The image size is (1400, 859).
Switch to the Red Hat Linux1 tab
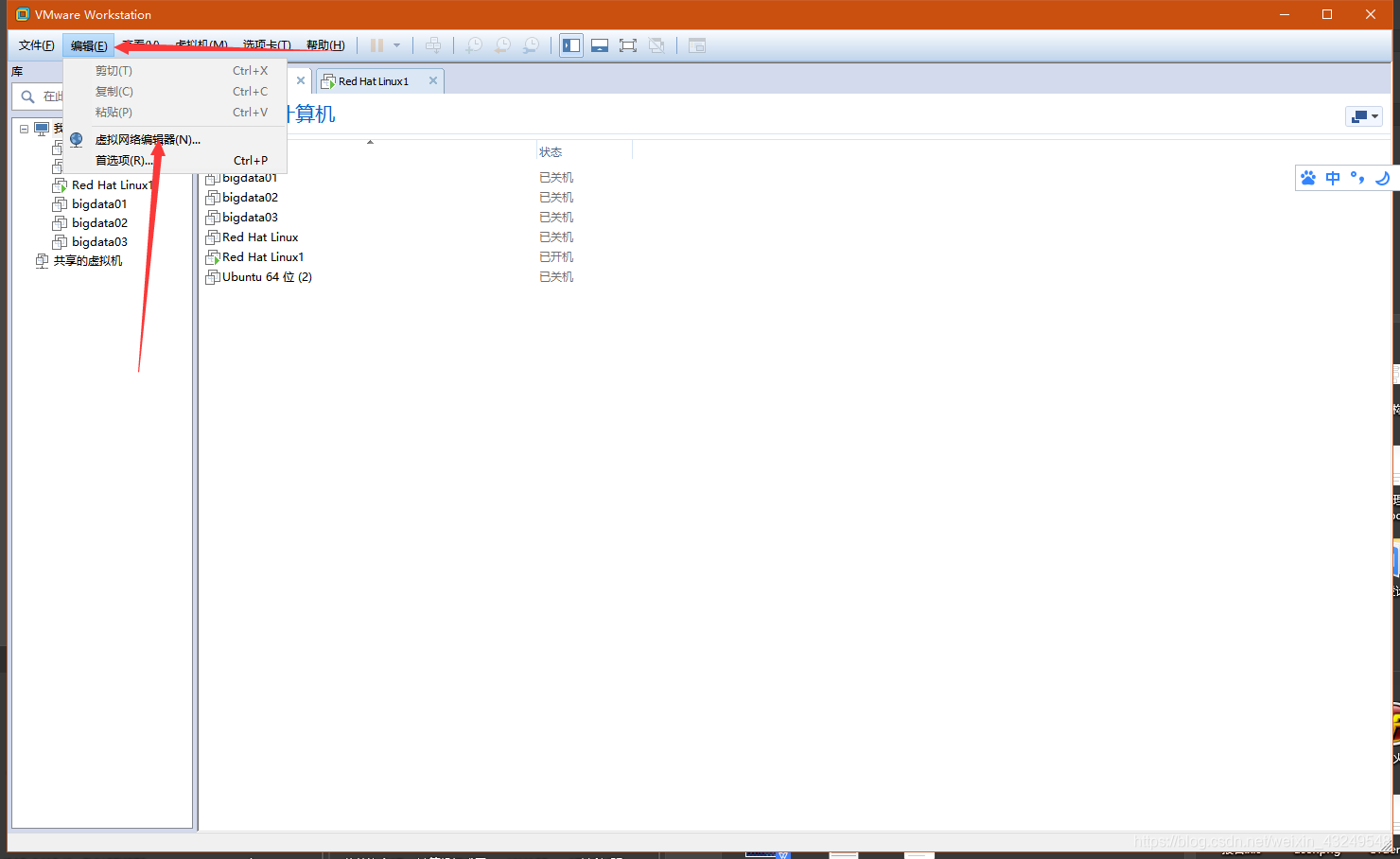click(374, 81)
